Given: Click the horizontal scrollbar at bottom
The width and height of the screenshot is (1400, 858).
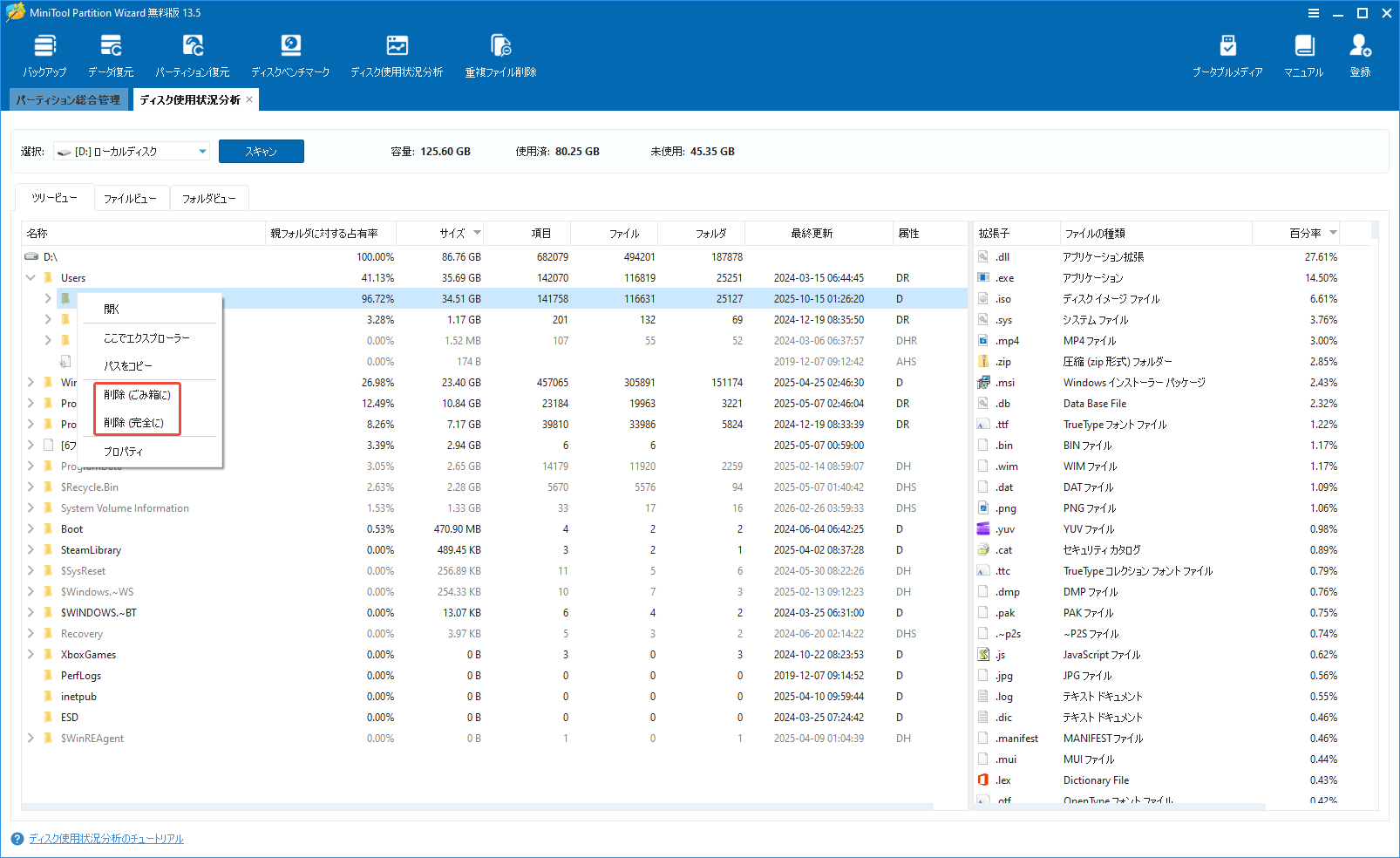Looking at the screenshot, I should [x=488, y=807].
